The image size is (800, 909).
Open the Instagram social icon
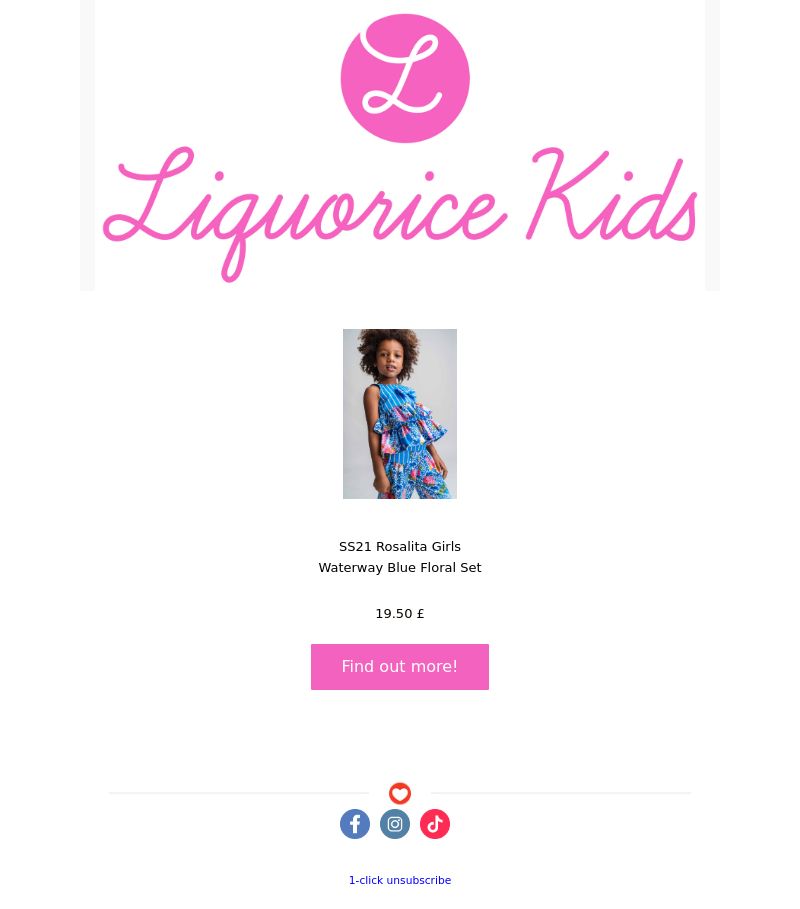pyautogui.click(x=395, y=824)
